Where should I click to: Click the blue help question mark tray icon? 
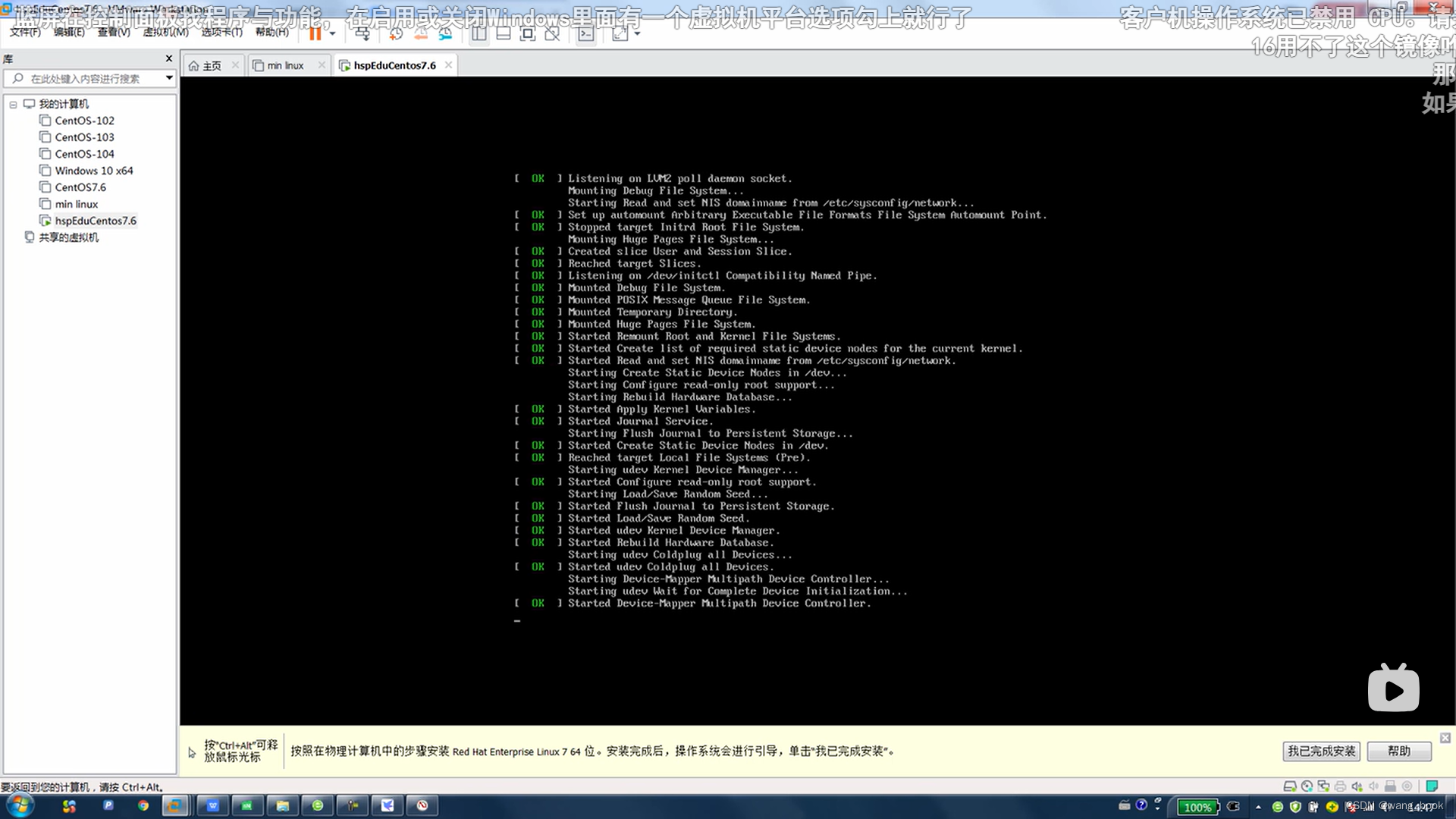[1141, 805]
